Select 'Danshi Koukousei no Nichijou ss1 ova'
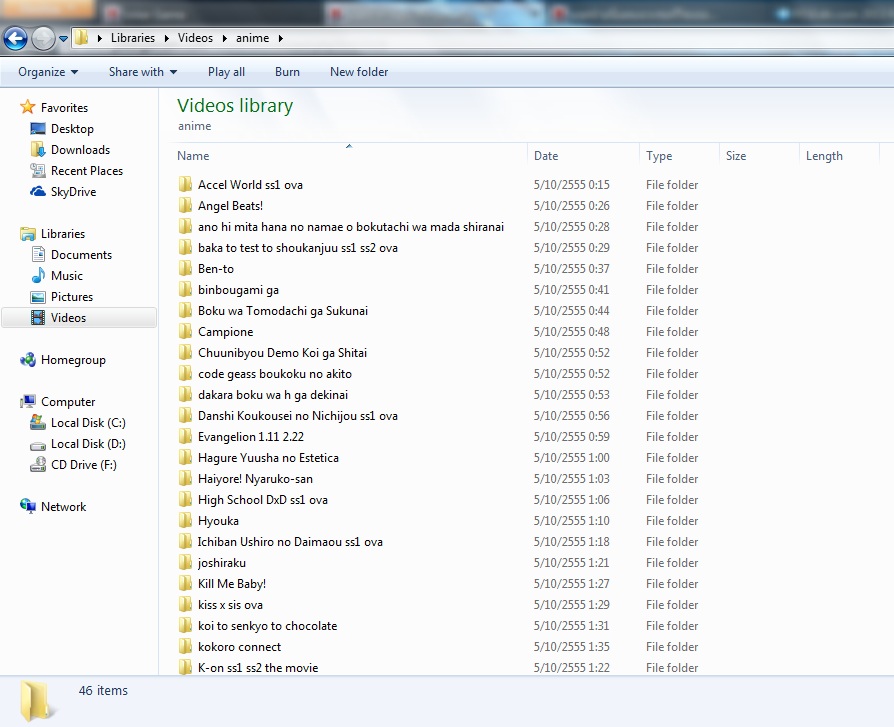 pos(298,416)
